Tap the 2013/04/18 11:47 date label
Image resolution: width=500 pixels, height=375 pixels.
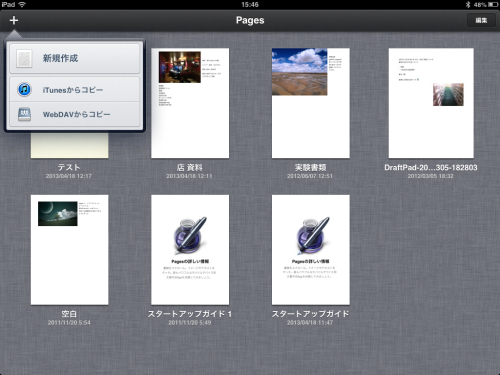click(x=310, y=323)
